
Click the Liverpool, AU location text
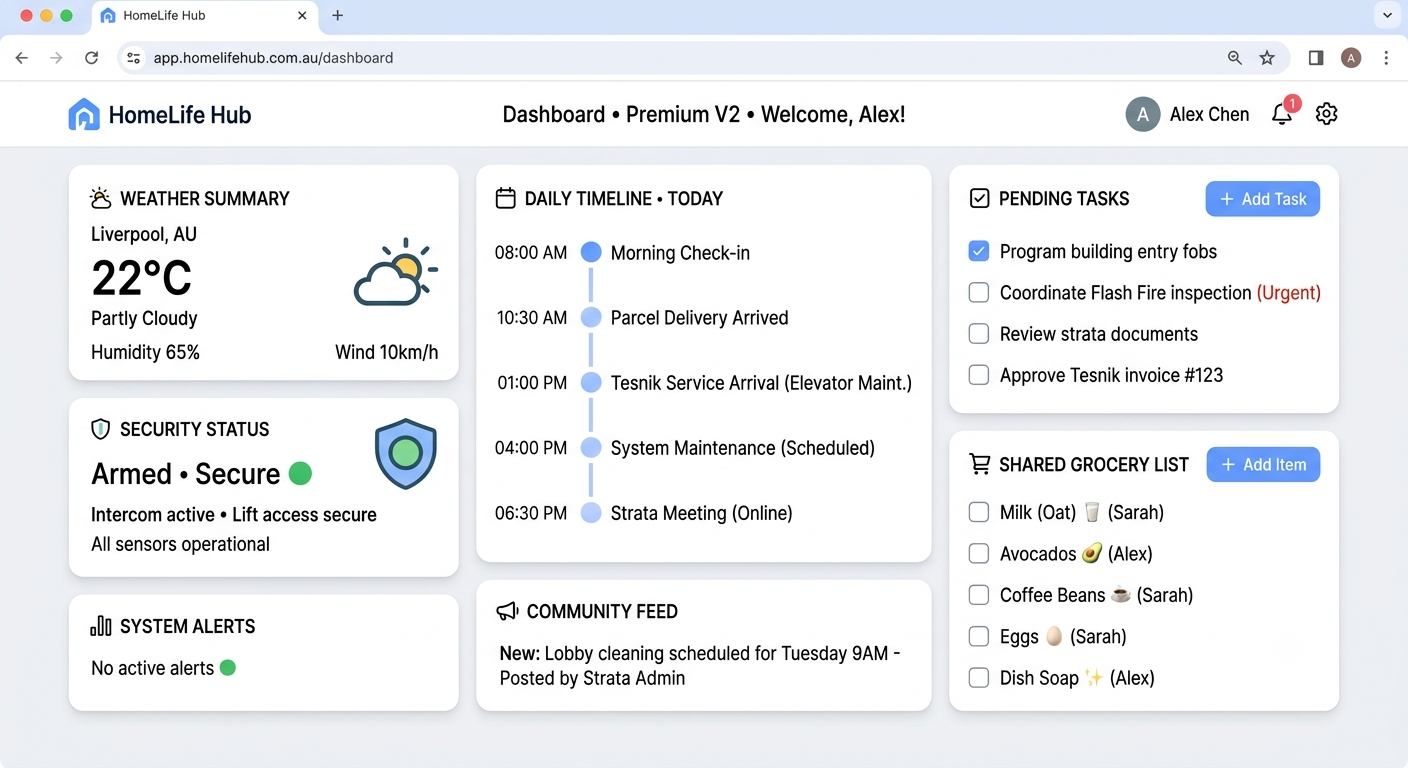pos(144,235)
